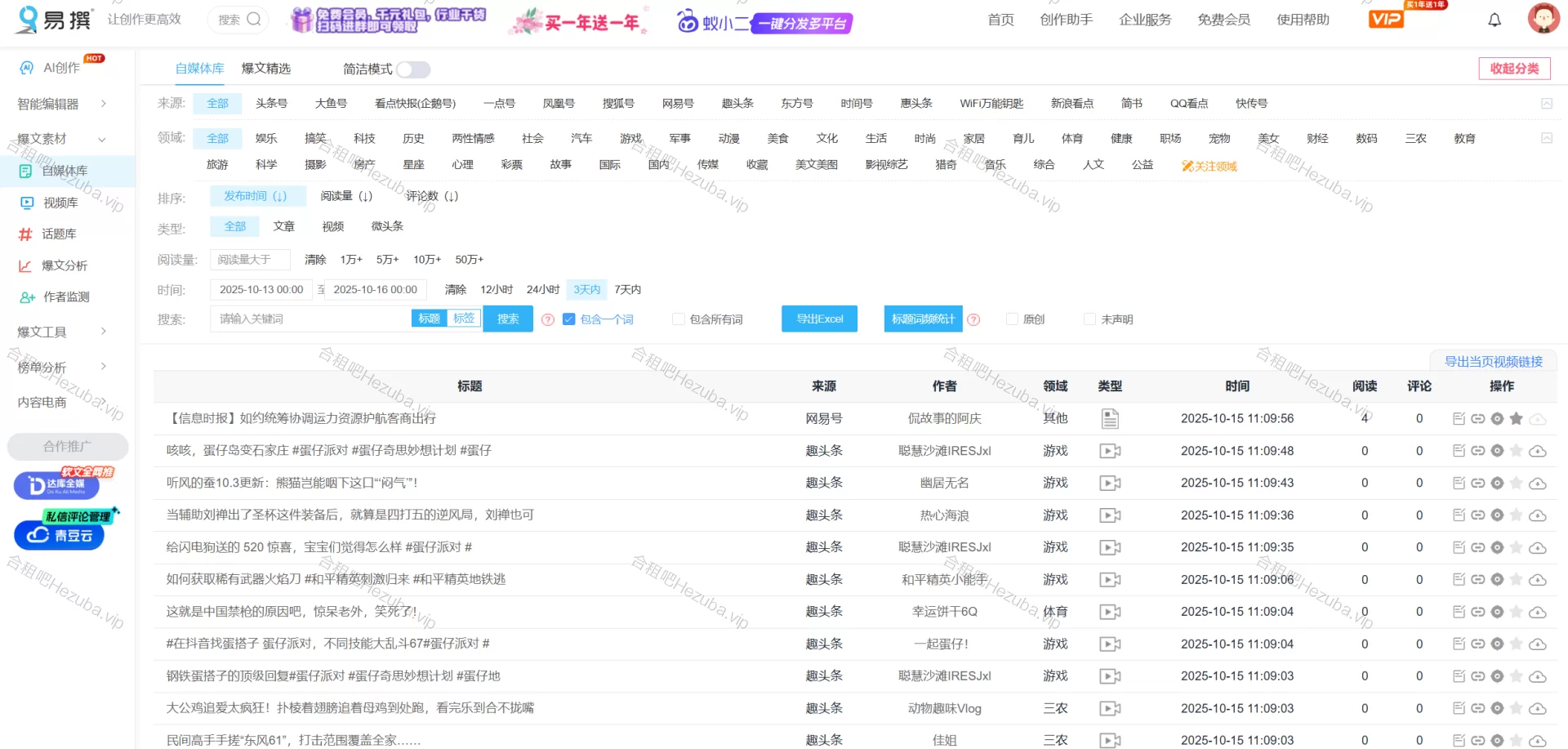Open the 视频库 sidebar icon
Image resolution: width=1568 pixels, height=749 pixels.
[x=27, y=203]
